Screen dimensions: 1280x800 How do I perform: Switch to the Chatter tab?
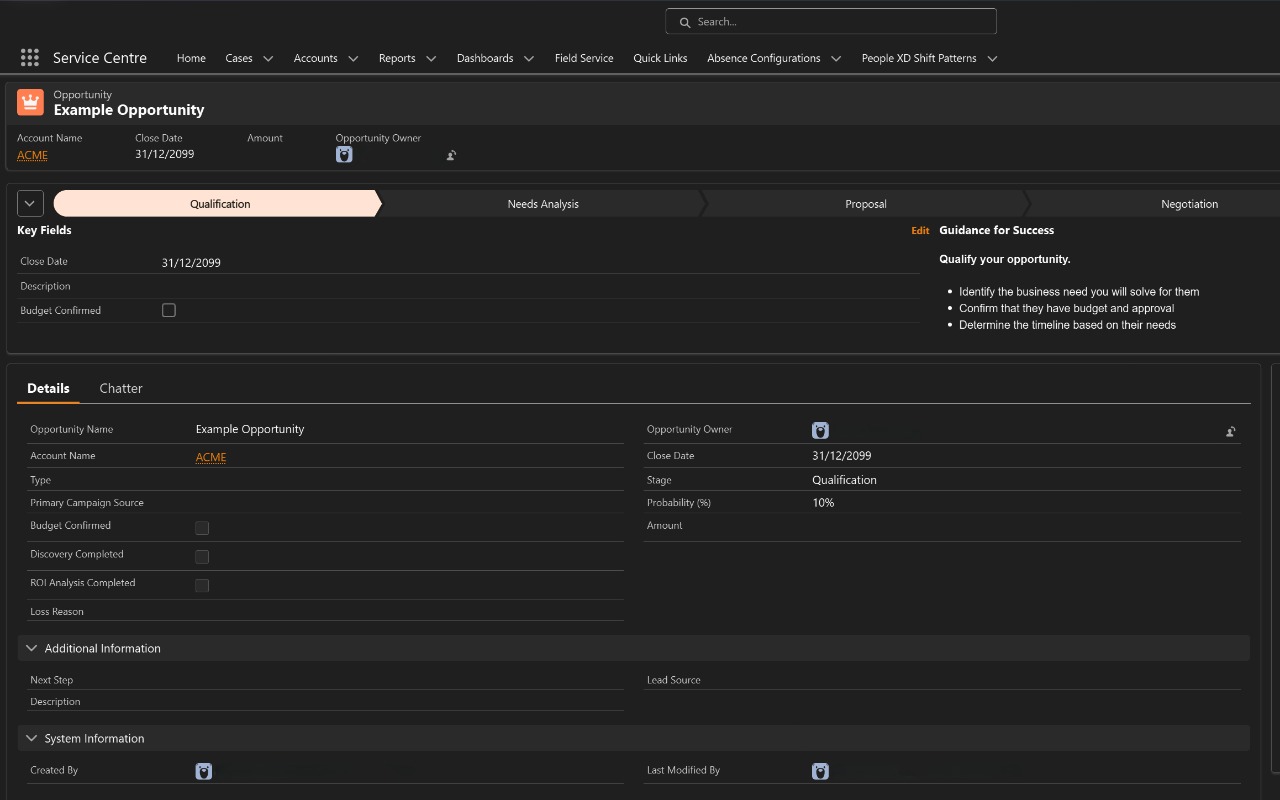click(x=121, y=388)
